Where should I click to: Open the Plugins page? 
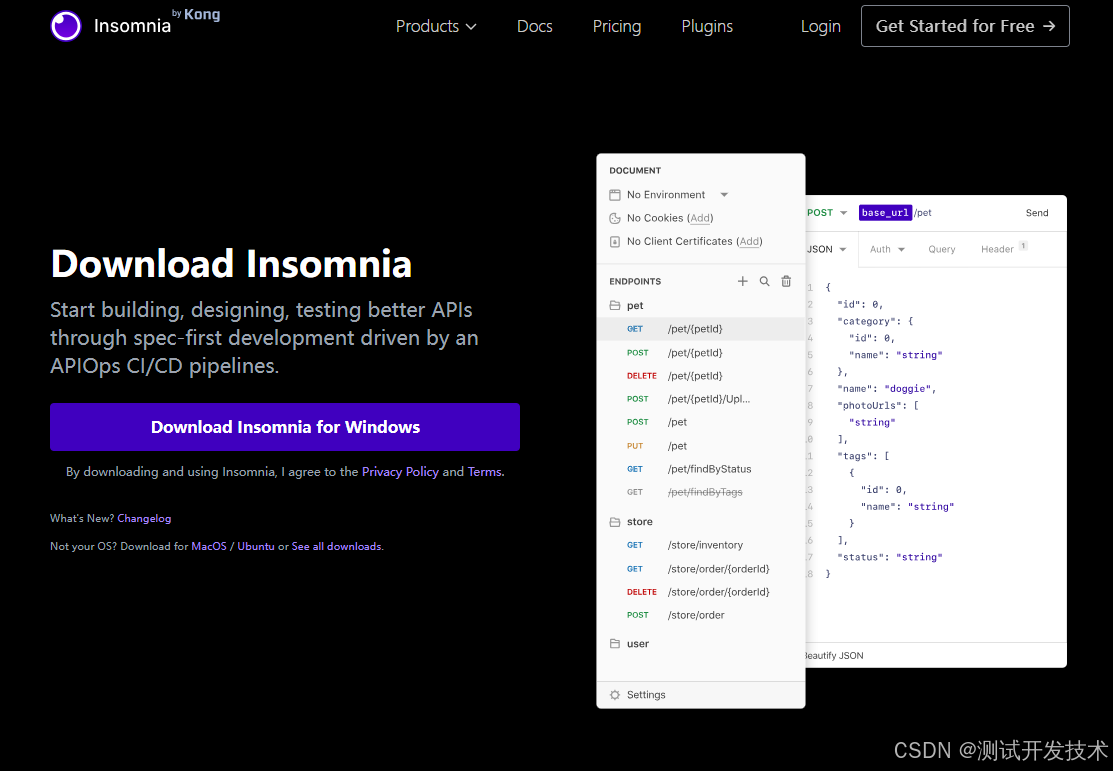click(x=707, y=26)
